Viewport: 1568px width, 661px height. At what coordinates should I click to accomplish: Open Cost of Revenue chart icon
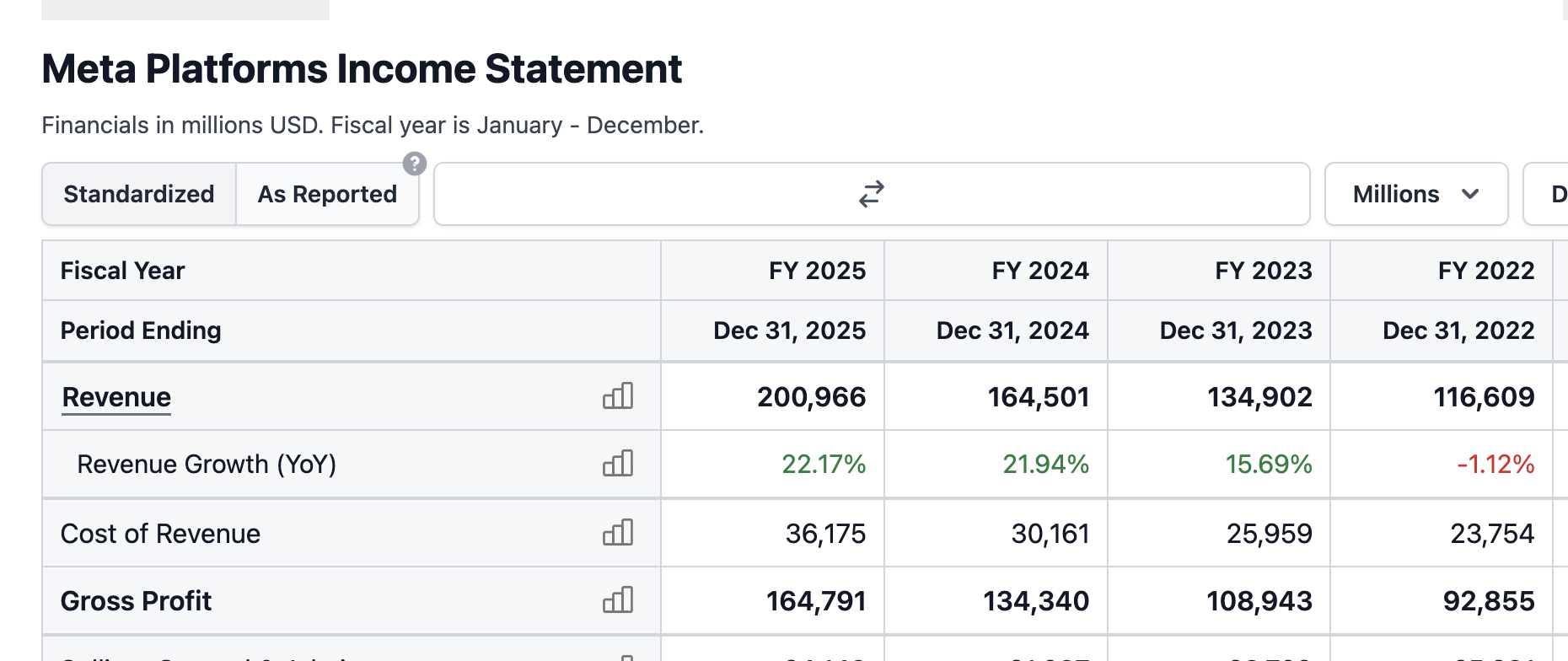tap(618, 533)
